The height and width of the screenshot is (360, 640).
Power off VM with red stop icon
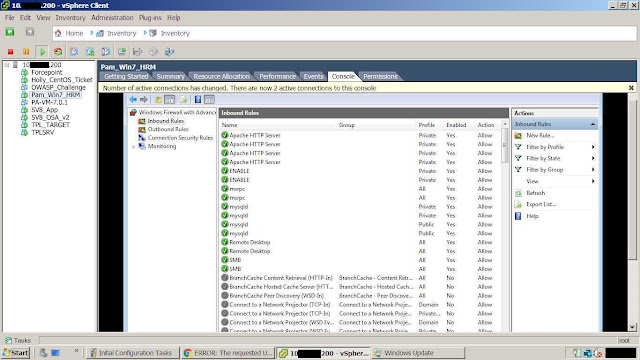11,52
